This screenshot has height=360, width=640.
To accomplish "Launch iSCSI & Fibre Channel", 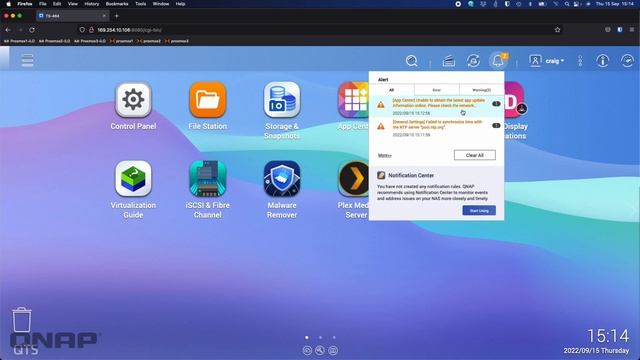I will pos(207,179).
